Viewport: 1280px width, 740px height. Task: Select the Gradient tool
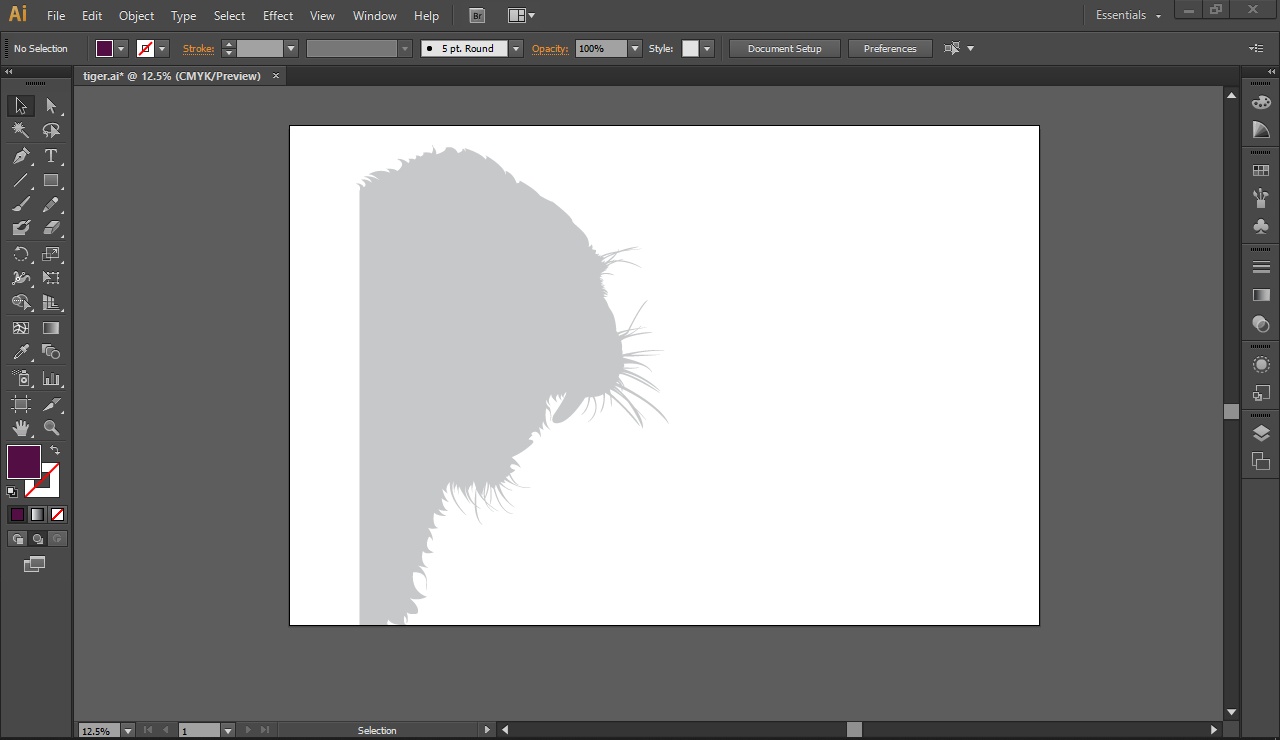(x=51, y=327)
